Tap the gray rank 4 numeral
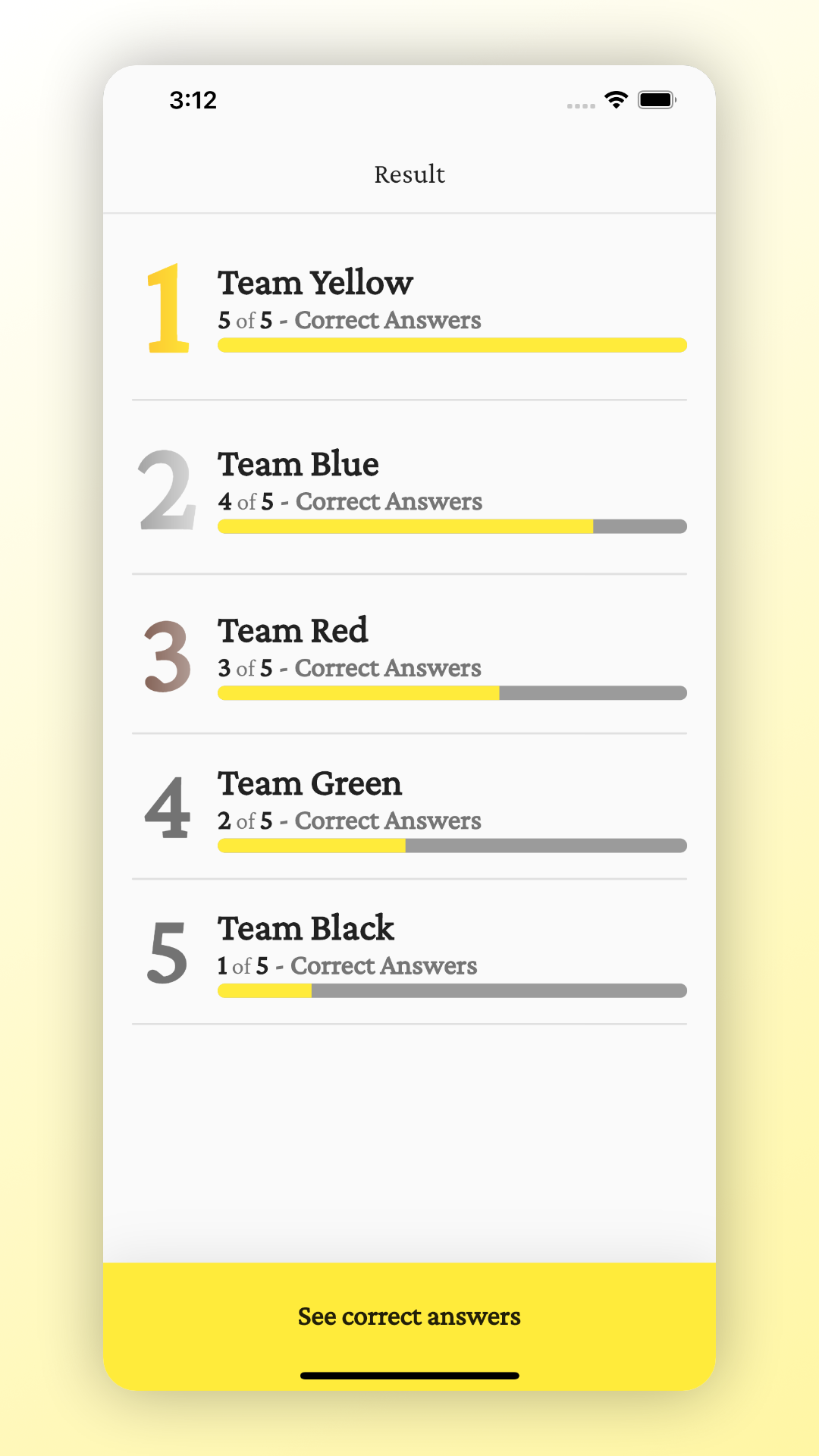This screenshot has height=1456, width=819. click(x=168, y=808)
